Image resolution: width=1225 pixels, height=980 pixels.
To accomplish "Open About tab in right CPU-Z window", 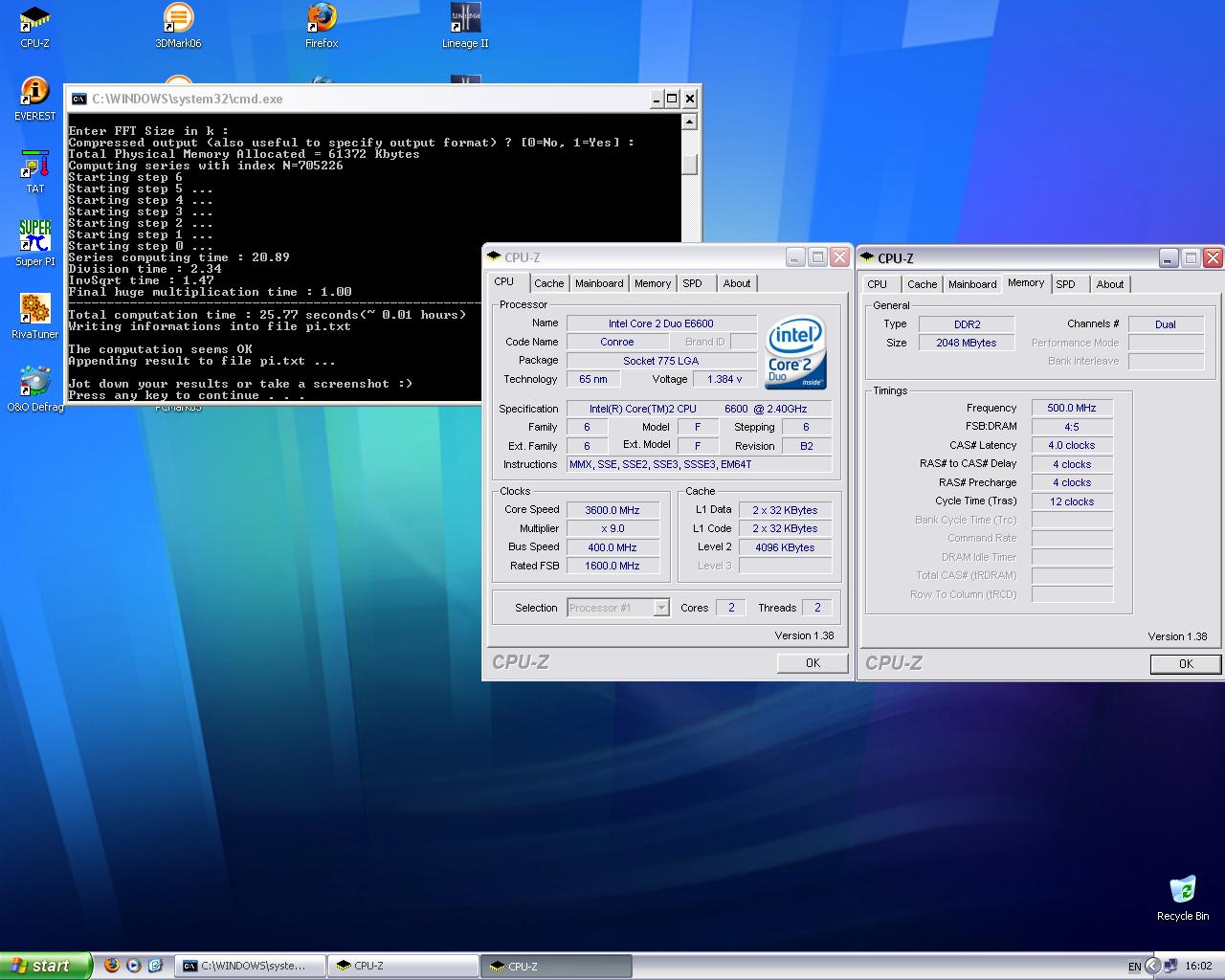I will pos(1110,284).
